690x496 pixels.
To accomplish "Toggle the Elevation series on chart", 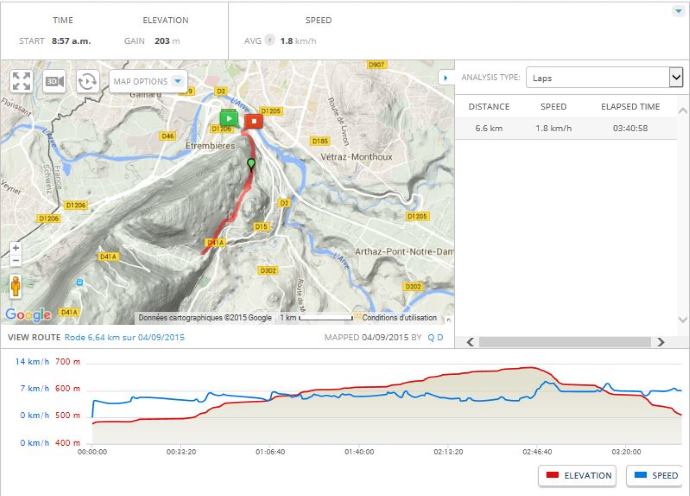I will click(x=578, y=475).
